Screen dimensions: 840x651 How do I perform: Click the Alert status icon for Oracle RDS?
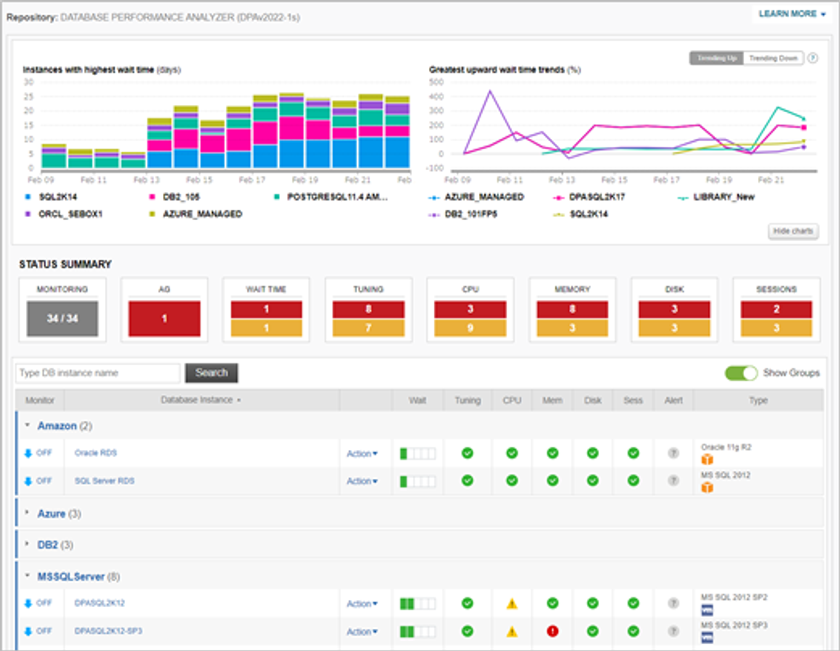[x=673, y=453]
